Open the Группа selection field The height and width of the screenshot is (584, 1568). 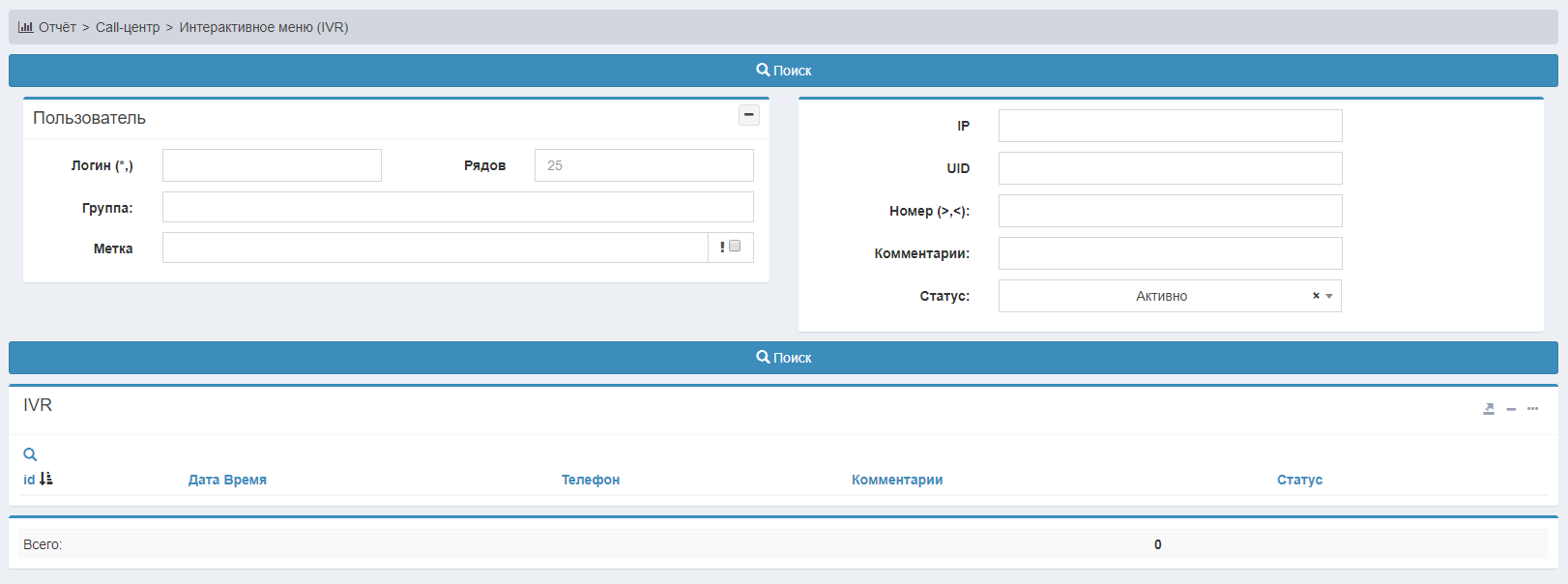[x=457, y=207]
